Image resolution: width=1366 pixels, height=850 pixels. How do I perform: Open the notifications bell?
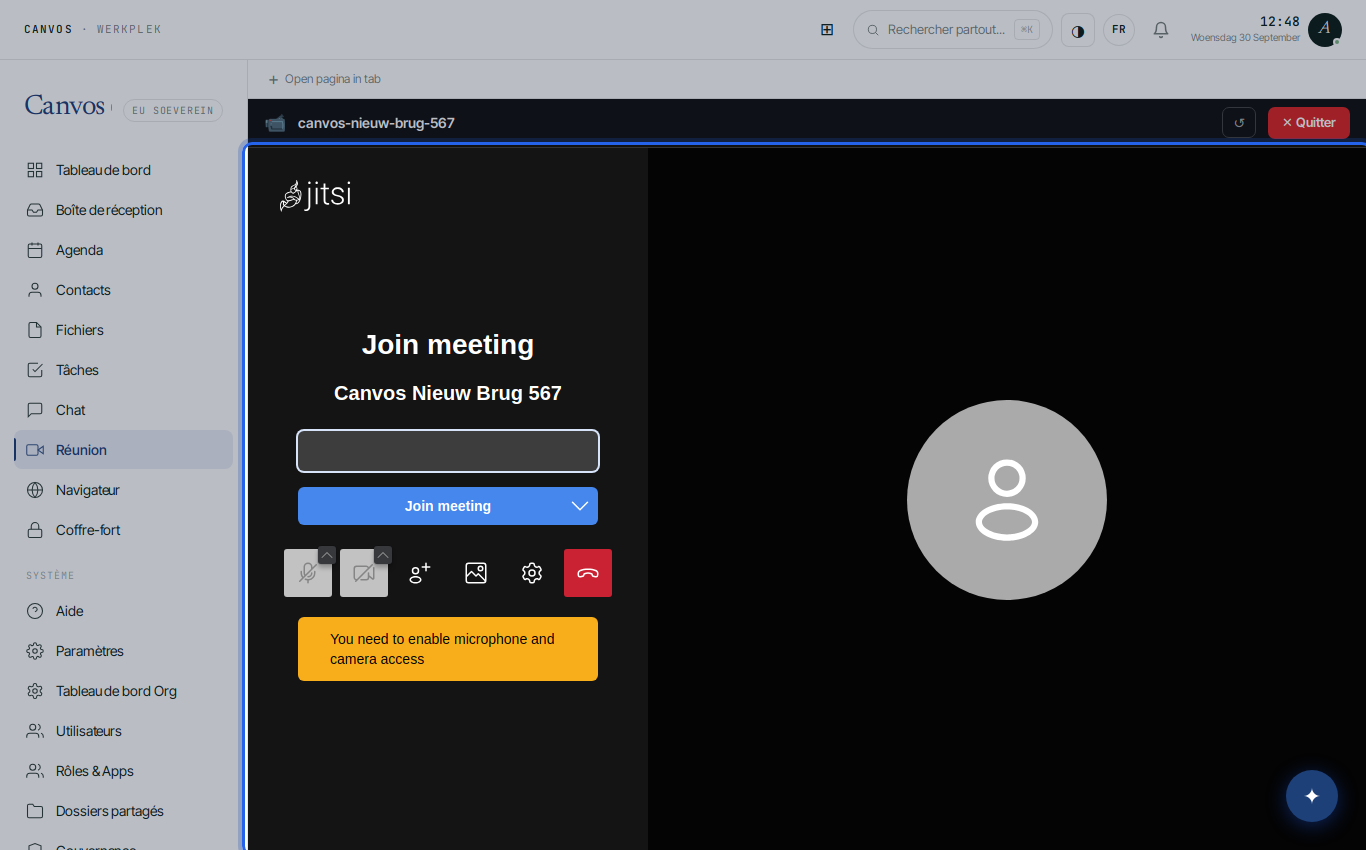pos(1161,30)
